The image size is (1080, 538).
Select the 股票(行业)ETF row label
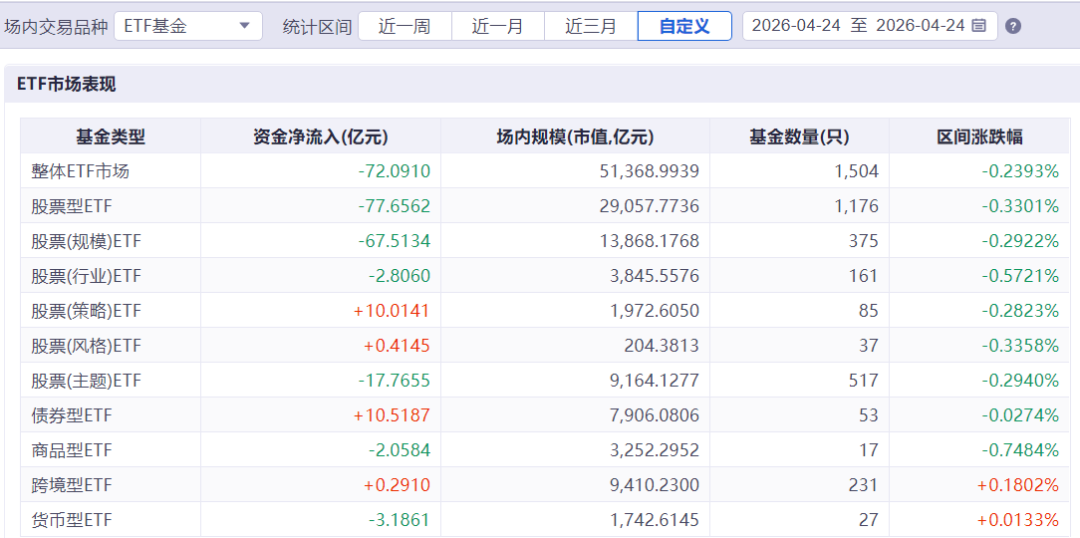pyautogui.click(x=86, y=276)
